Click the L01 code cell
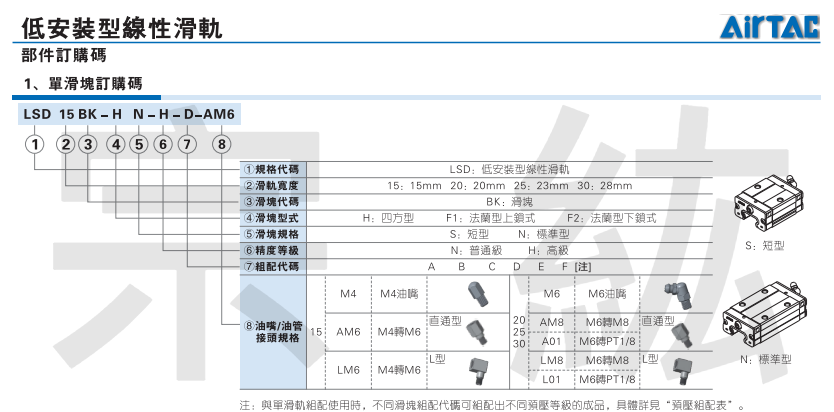The height and width of the screenshot is (412, 834). click(552, 380)
